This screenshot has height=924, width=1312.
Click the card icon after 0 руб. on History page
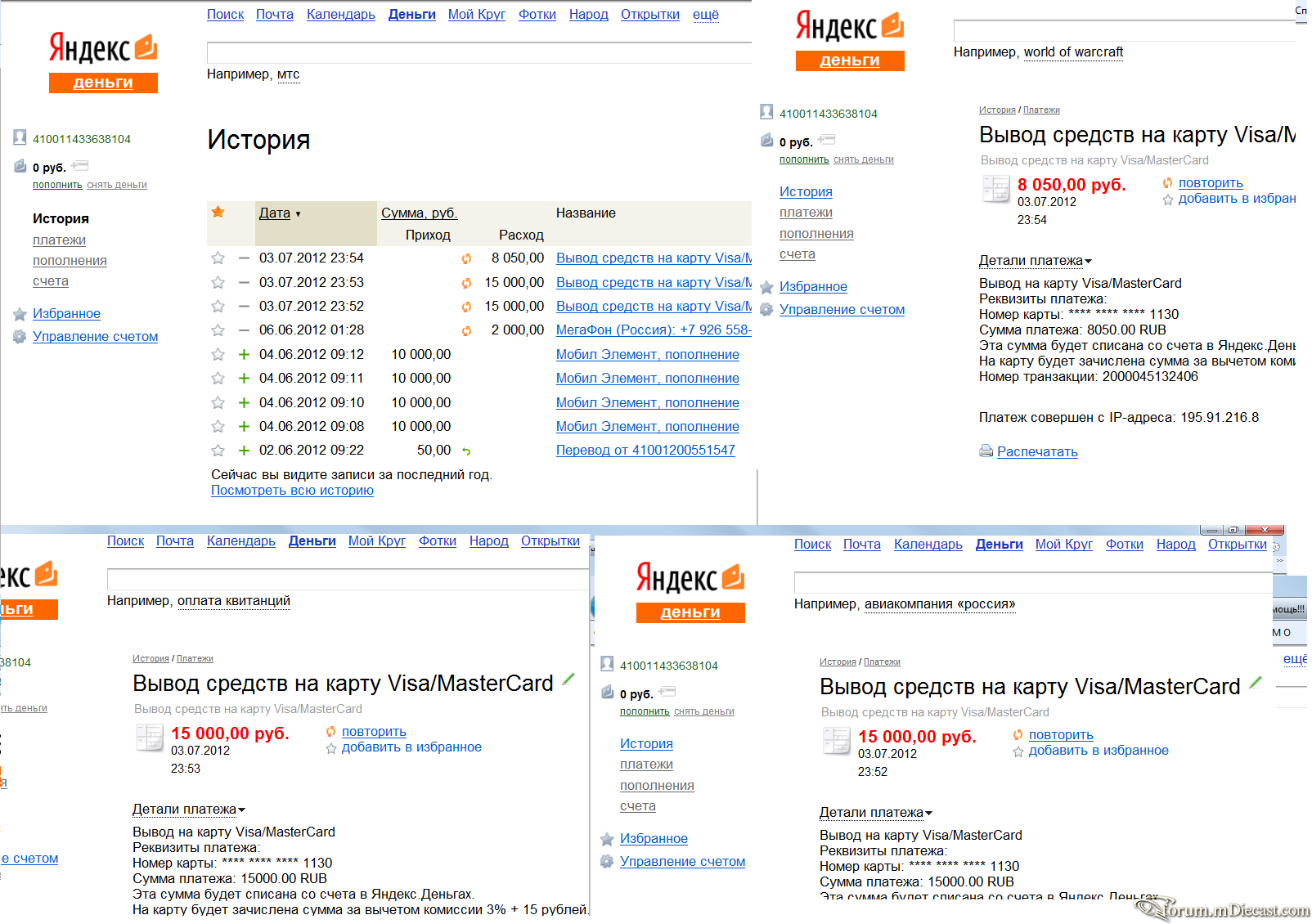79,166
